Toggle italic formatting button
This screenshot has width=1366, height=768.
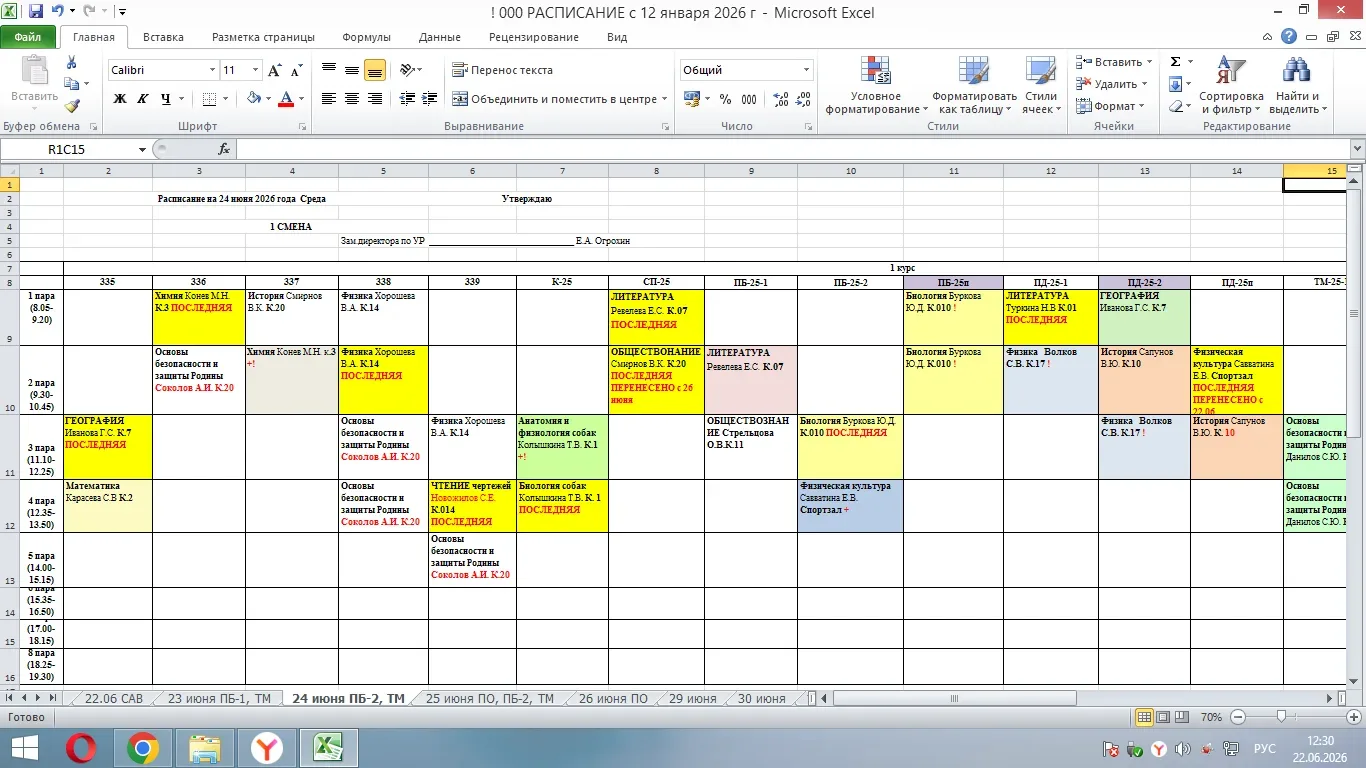pos(142,99)
